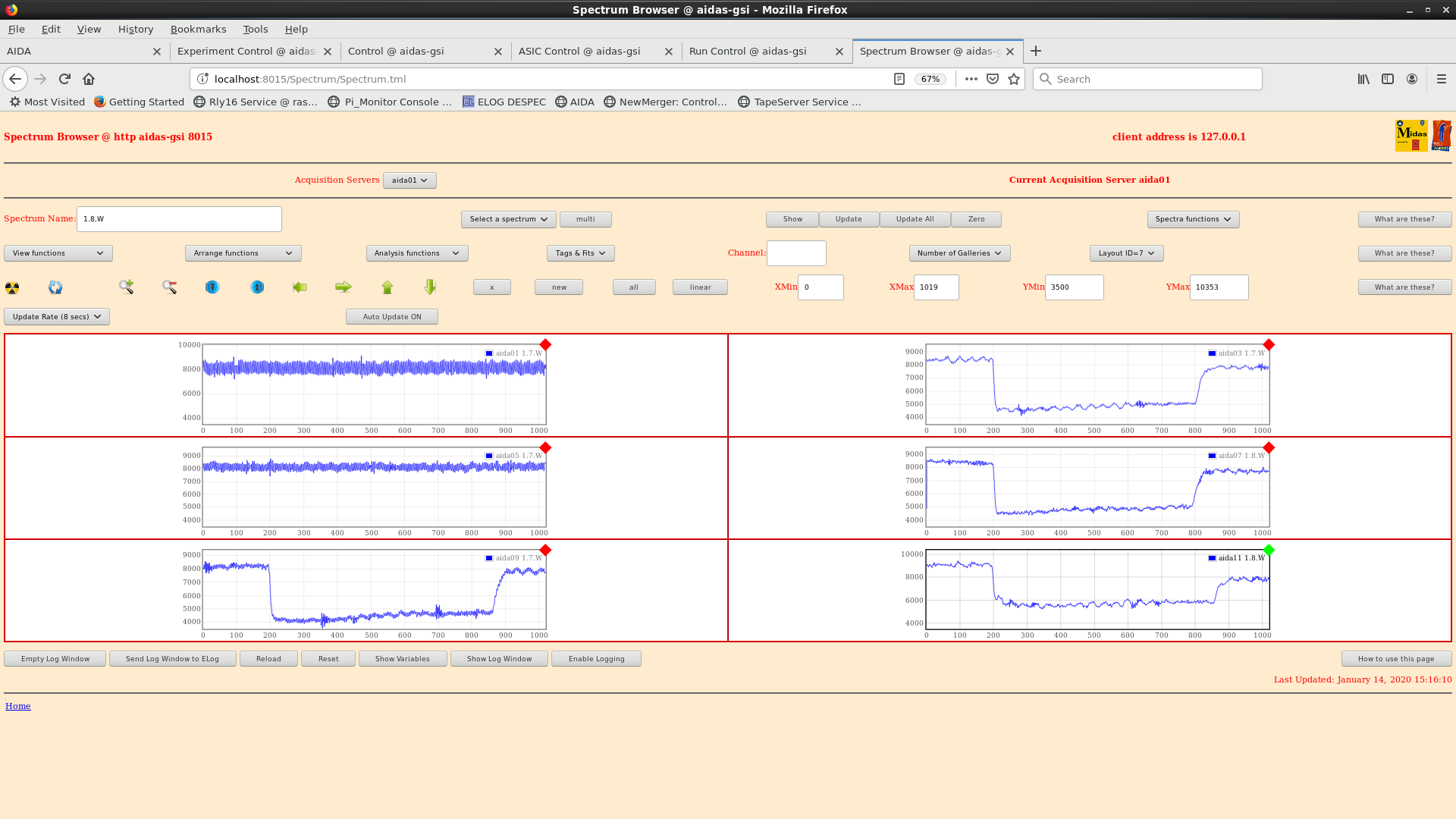
Task: Click the aida01 1.7.W blue legend swatch
Action: pyautogui.click(x=489, y=353)
